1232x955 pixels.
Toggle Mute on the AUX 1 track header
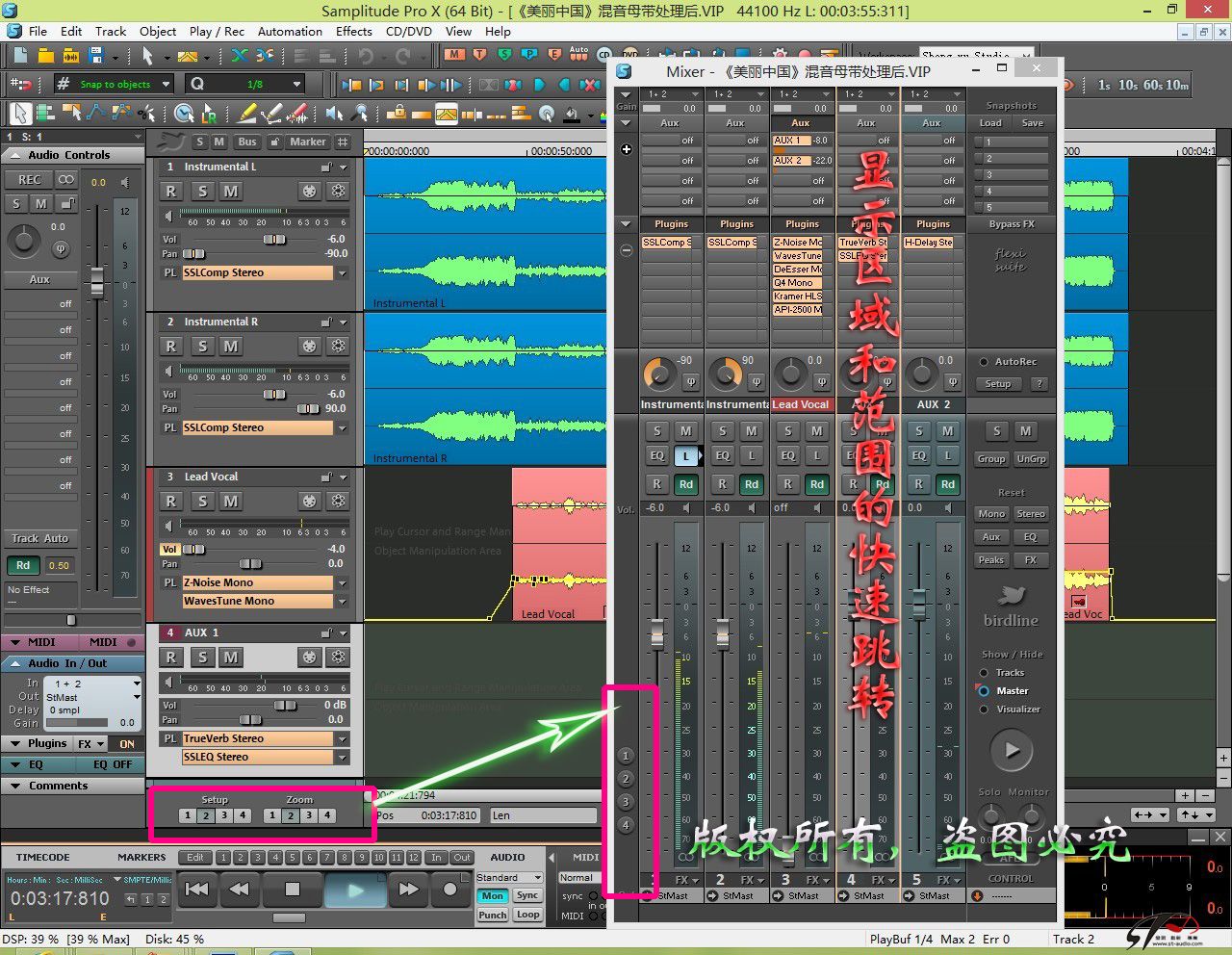click(231, 657)
